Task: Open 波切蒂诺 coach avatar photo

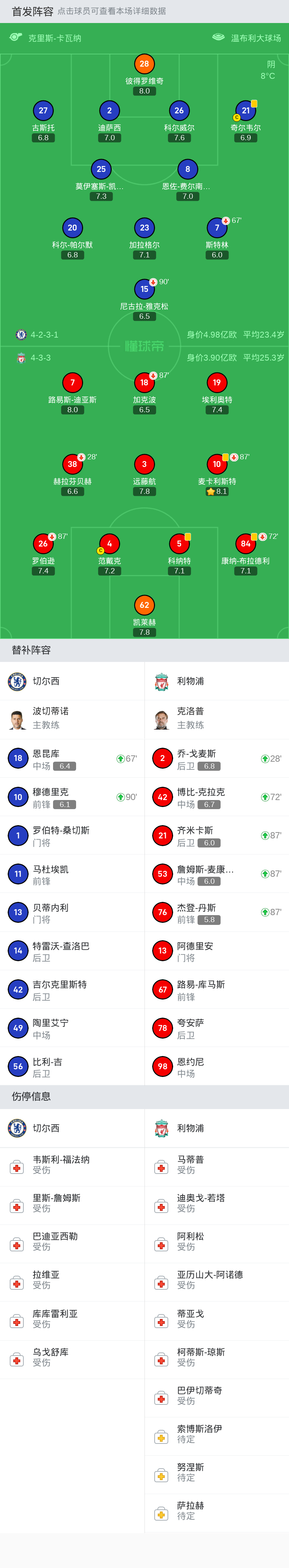Action: 18,719
